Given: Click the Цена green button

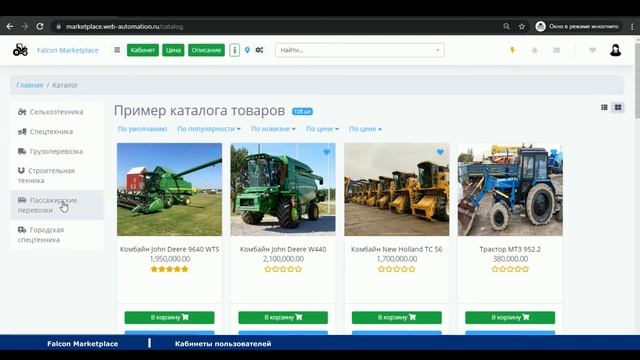Looking at the screenshot, I should pos(173,50).
